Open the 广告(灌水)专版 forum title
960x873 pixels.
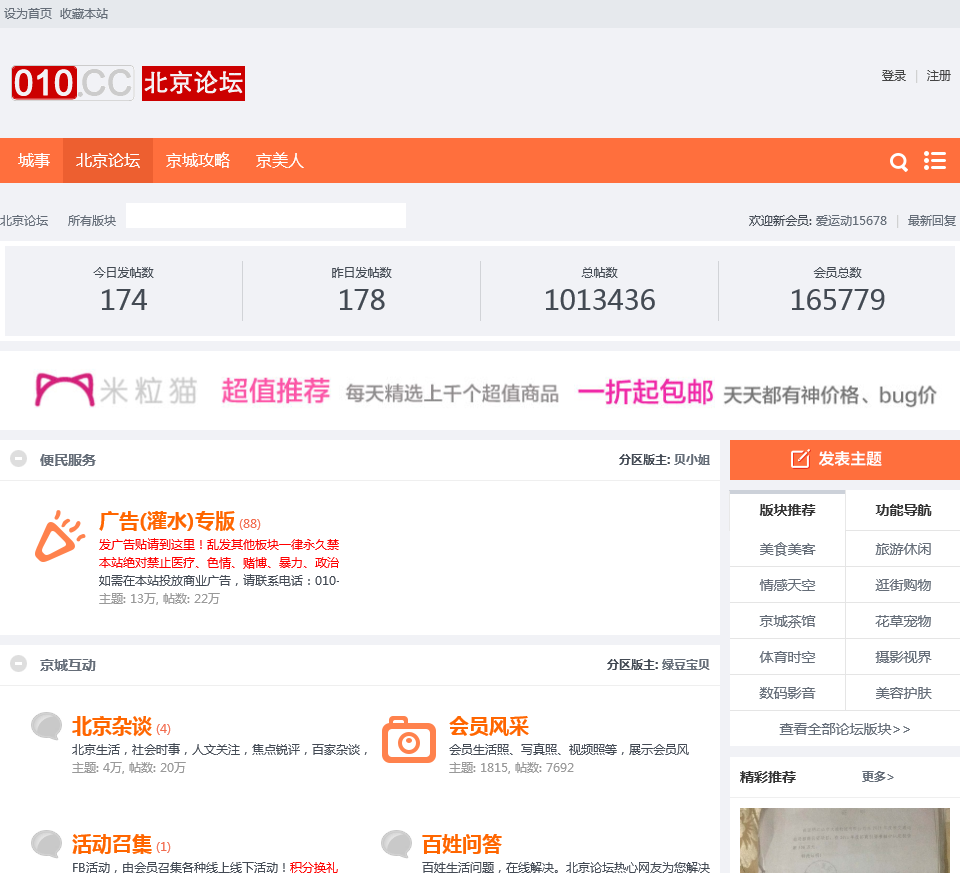[167, 521]
